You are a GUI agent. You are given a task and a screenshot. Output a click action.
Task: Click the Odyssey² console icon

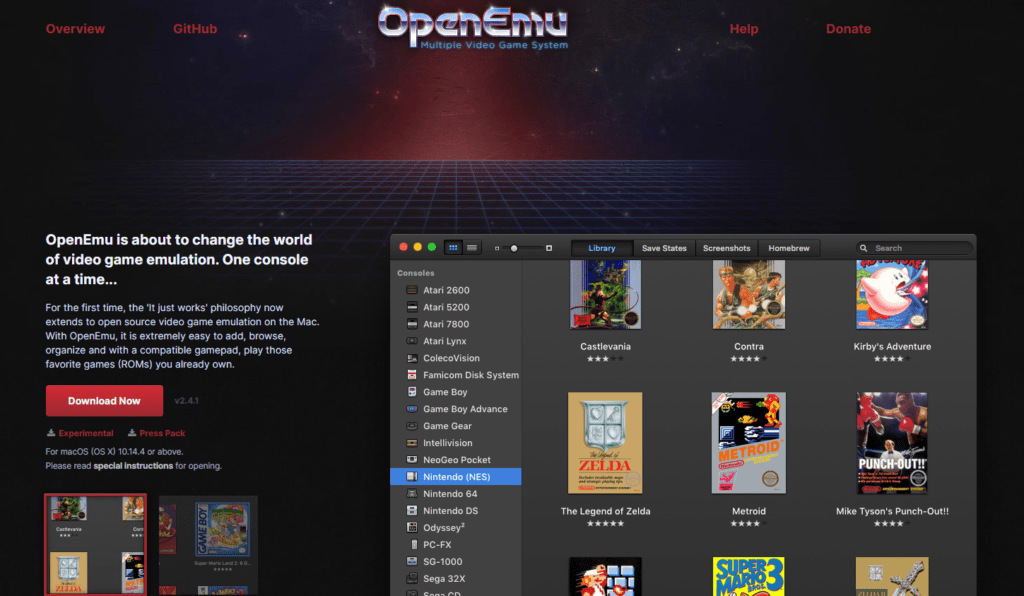tap(412, 527)
